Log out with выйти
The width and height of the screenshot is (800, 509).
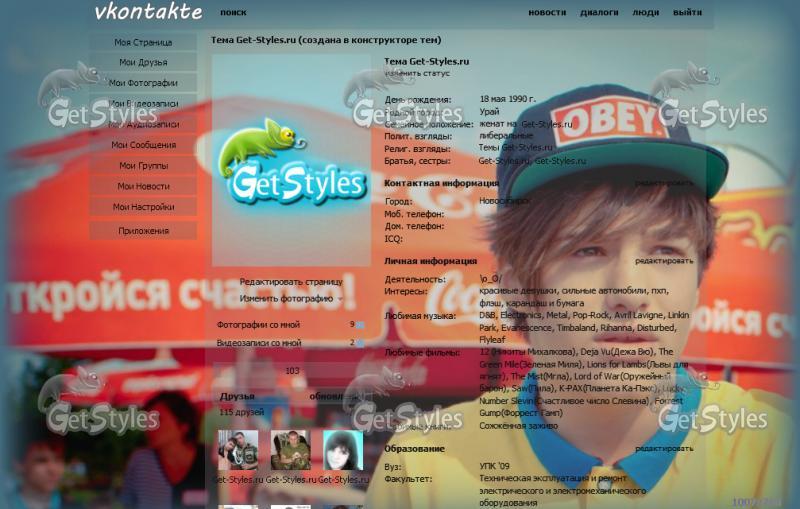click(687, 12)
